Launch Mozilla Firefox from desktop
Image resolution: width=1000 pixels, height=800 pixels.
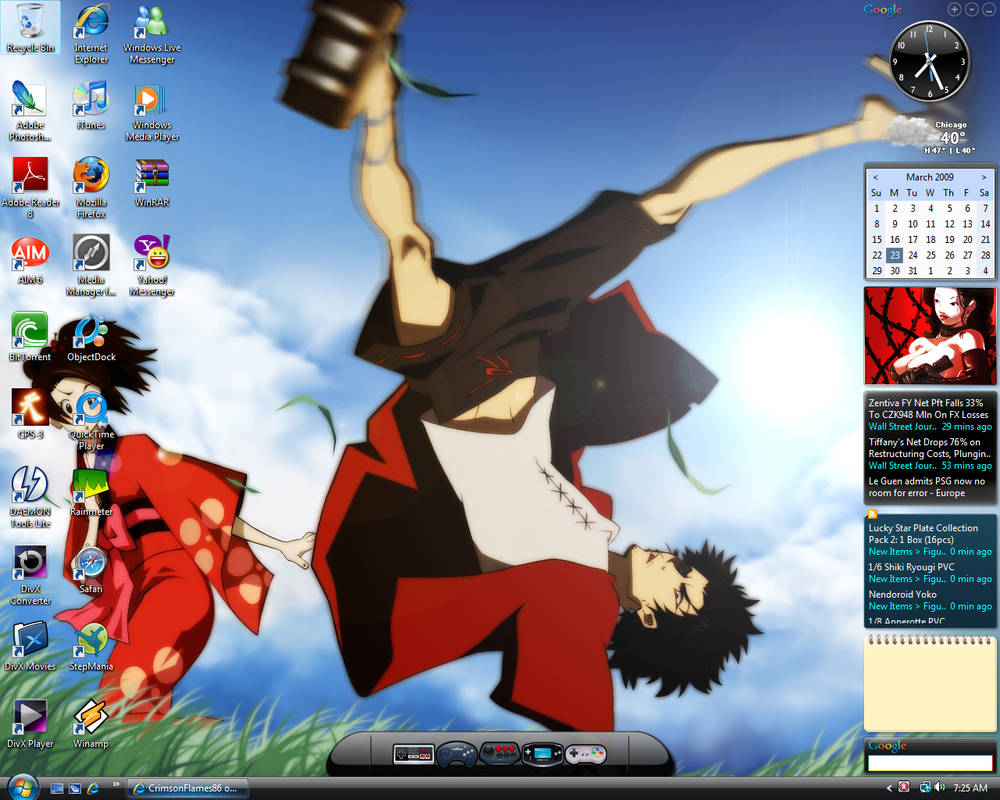click(x=91, y=188)
